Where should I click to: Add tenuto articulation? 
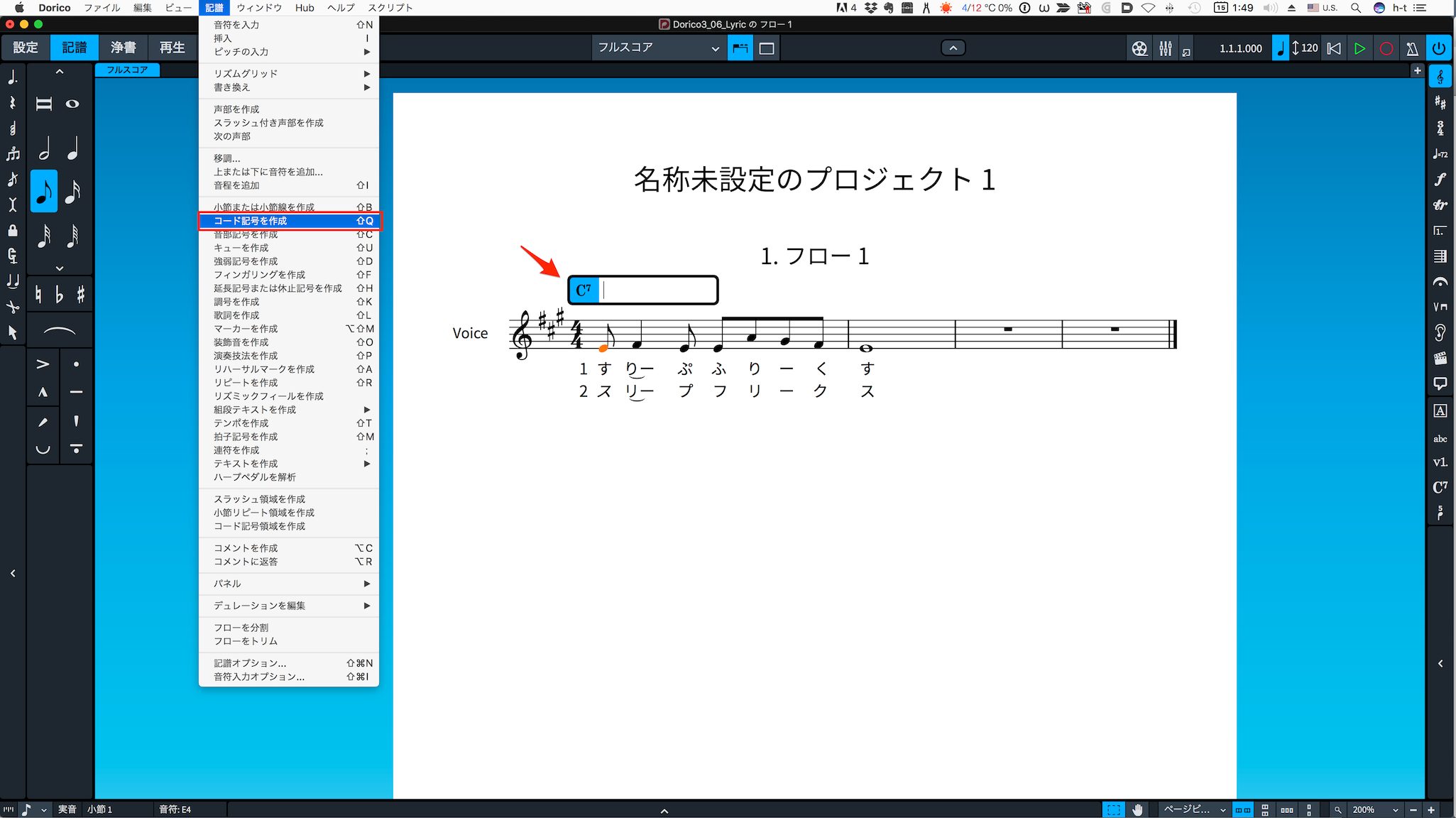pos(76,392)
